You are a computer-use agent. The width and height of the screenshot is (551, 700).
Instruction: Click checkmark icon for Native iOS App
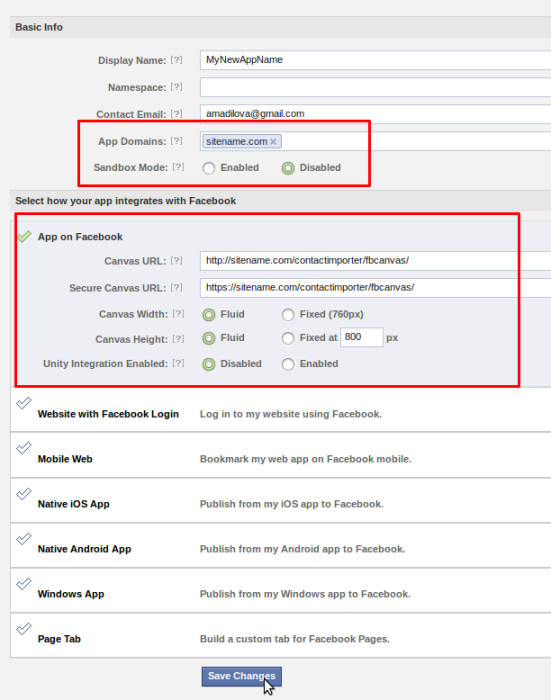pyautogui.click(x=24, y=494)
